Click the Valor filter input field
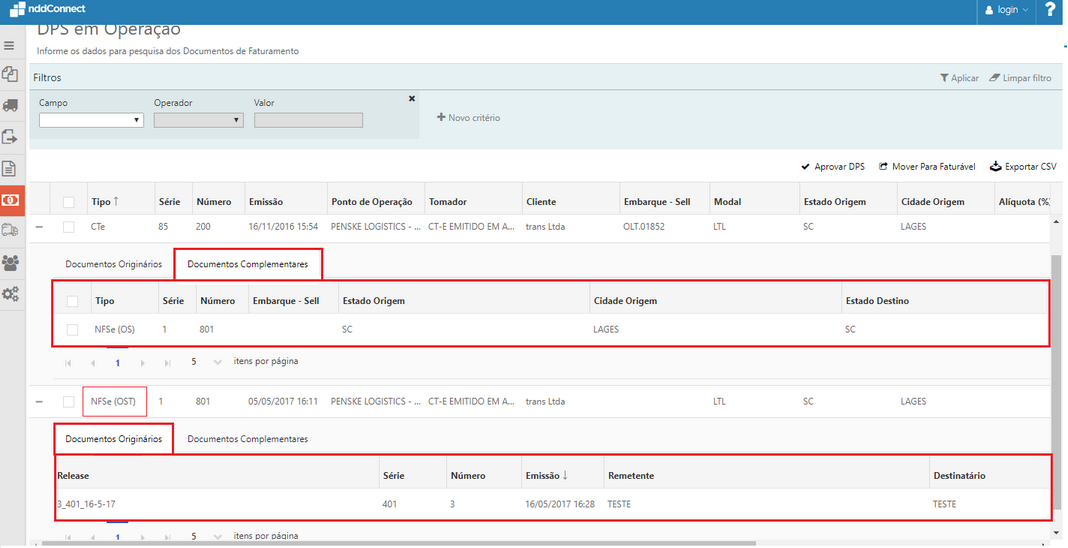 tap(308, 120)
